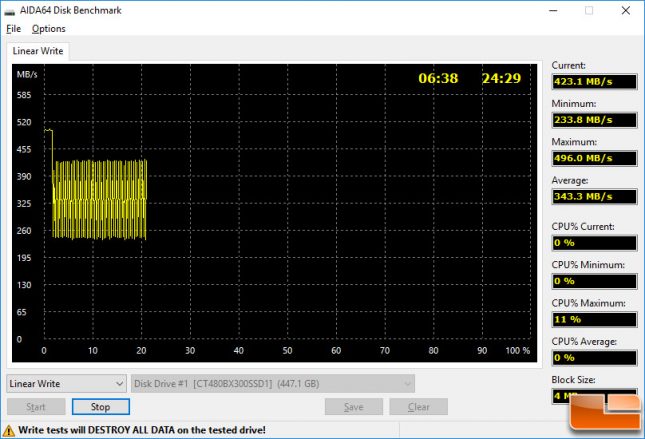Click the Stop button
The image size is (645, 439).
click(100, 407)
